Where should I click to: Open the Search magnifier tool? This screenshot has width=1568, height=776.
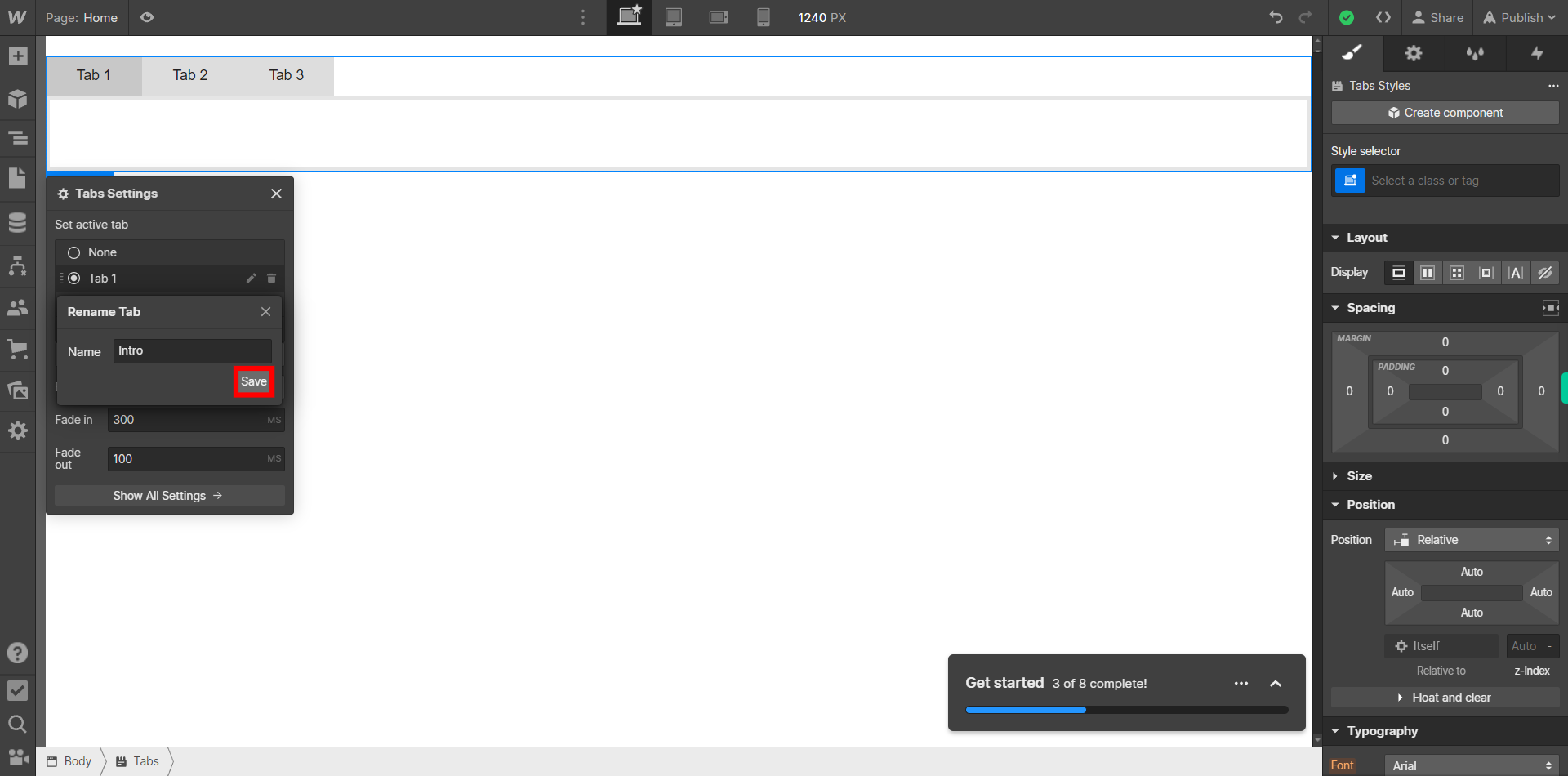(x=17, y=724)
